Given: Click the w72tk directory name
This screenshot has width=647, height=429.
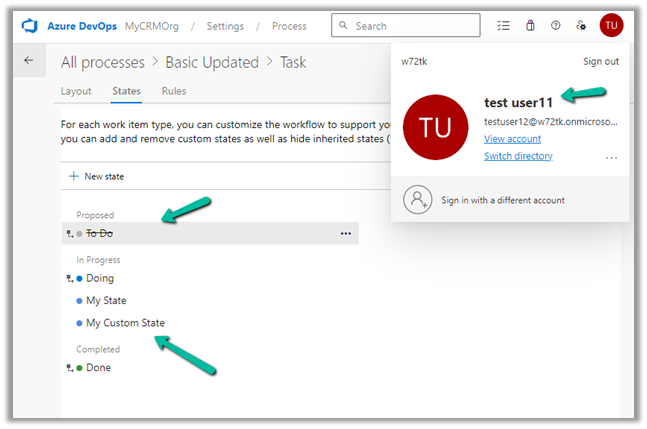Looking at the screenshot, I should point(414,61).
